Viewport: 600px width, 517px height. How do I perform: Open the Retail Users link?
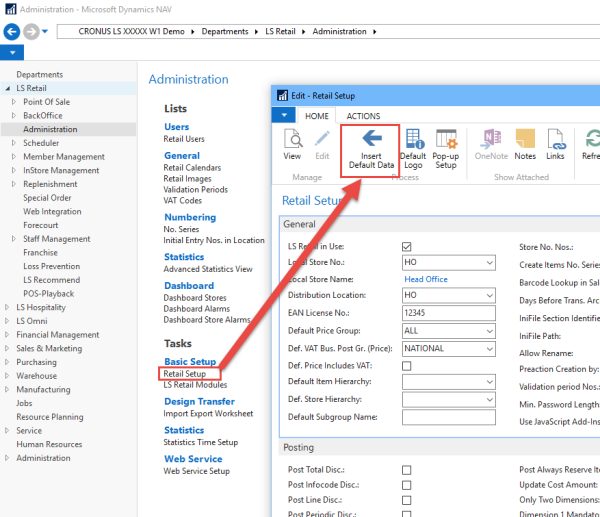click(x=184, y=139)
